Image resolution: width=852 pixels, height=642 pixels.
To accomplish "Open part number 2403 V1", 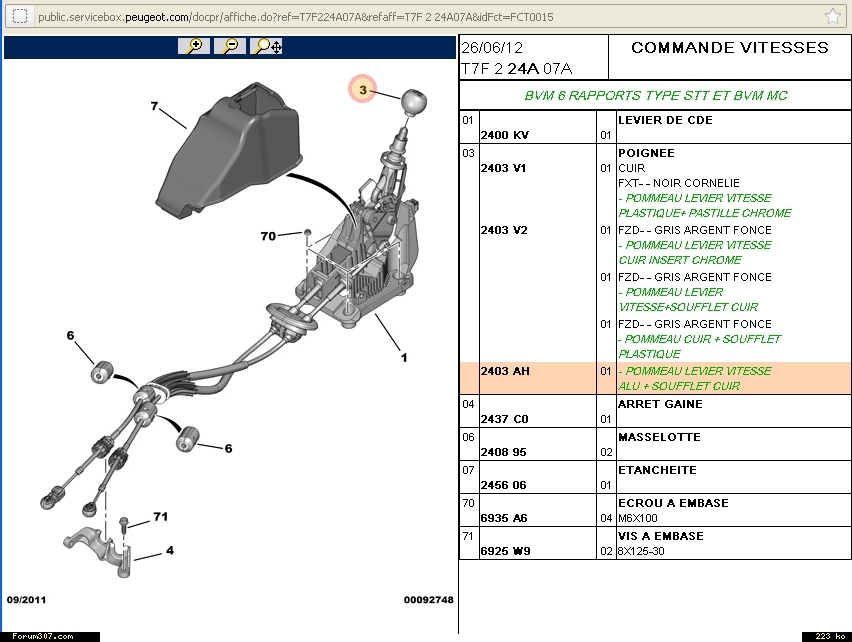I will click(x=503, y=168).
